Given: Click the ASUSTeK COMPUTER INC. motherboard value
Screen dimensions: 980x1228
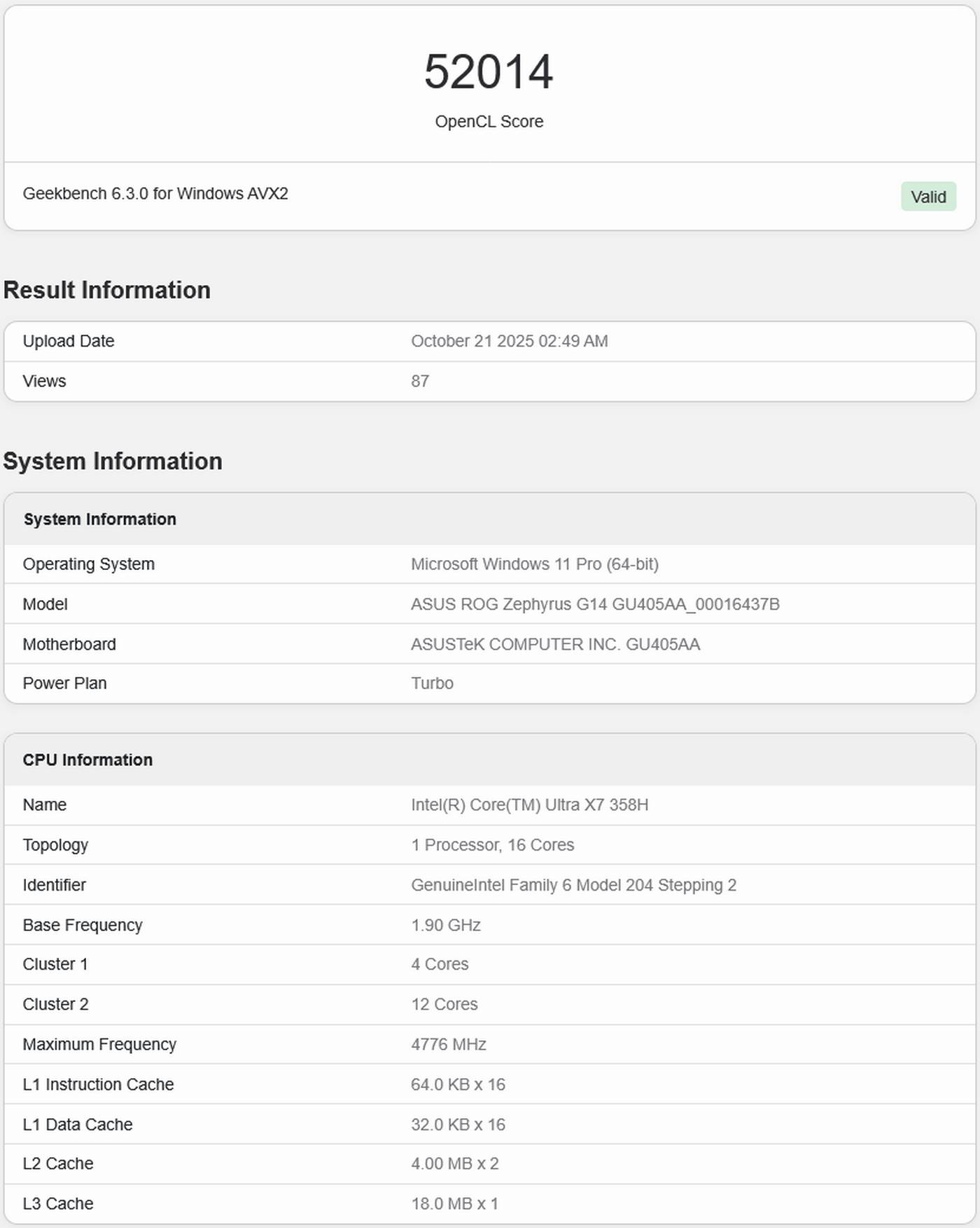Looking at the screenshot, I should tap(555, 644).
